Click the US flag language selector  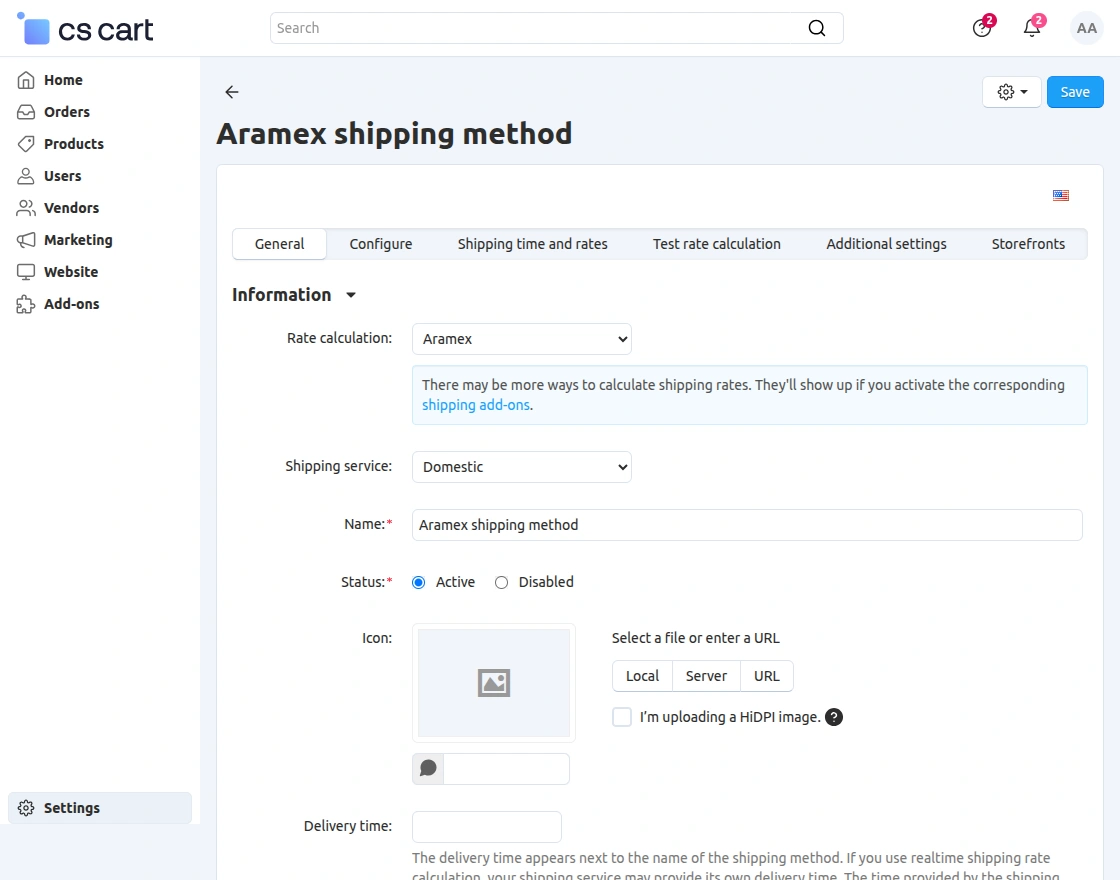(1061, 195)
